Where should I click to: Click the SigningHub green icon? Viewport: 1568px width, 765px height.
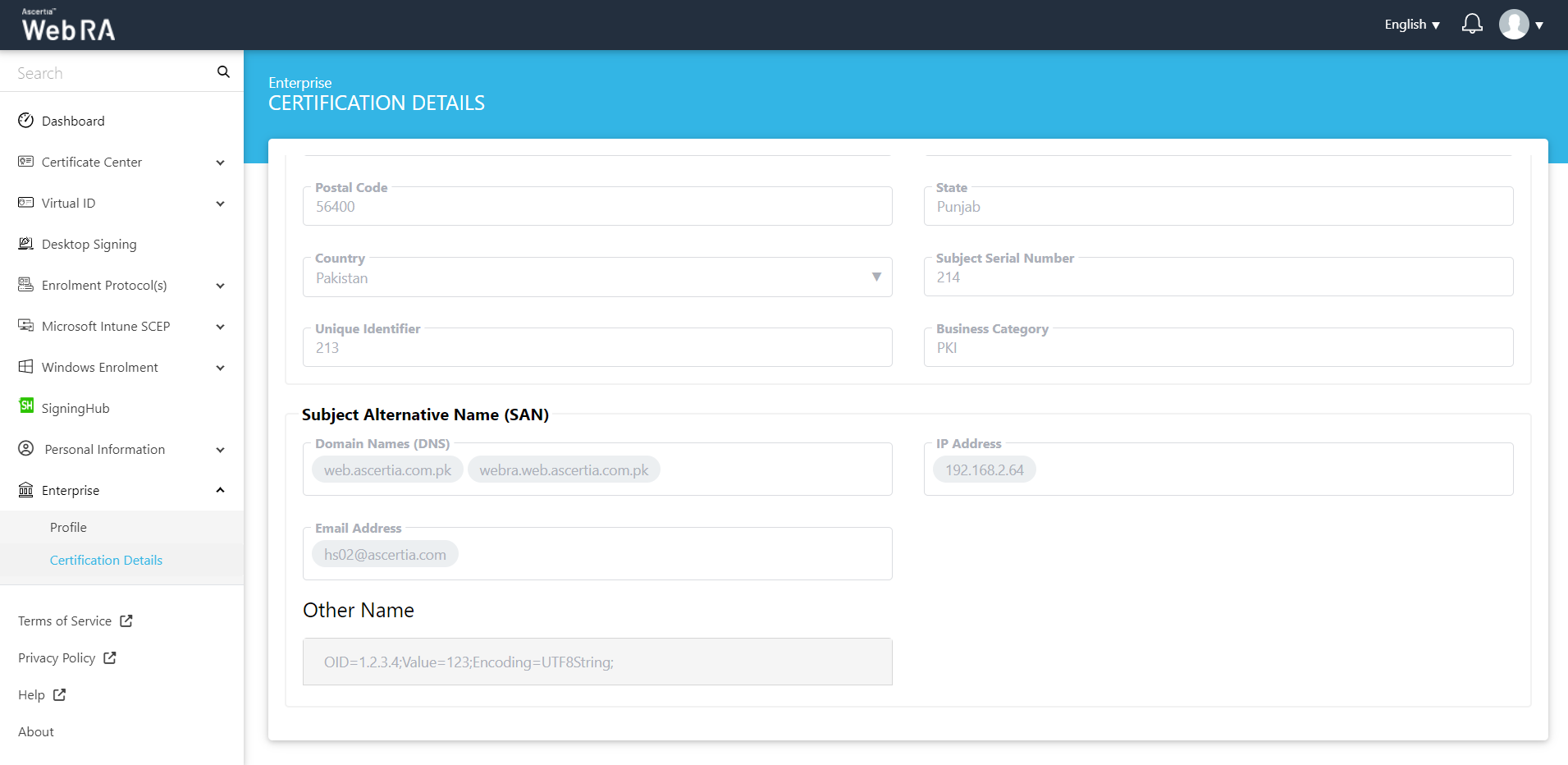point(26,406)
